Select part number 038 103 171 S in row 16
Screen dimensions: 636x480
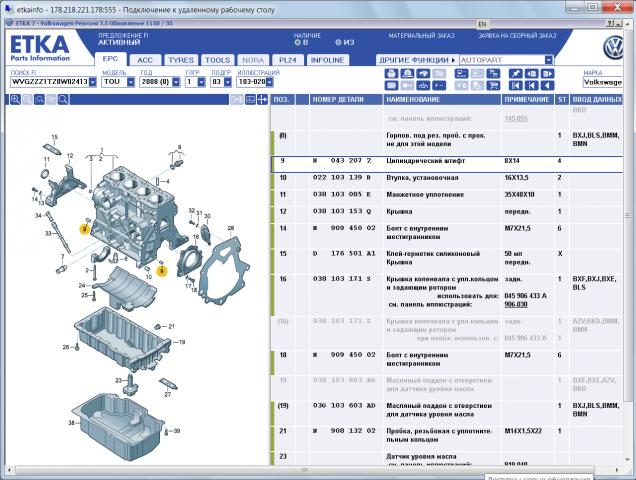(x=342, y=279)
